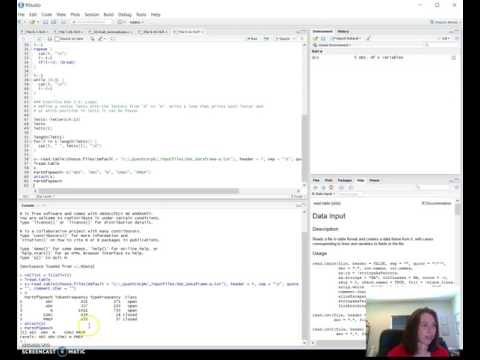The image size is (480, 360).
Task: Click the Load workspace icon in Environment
Action: 316,39
